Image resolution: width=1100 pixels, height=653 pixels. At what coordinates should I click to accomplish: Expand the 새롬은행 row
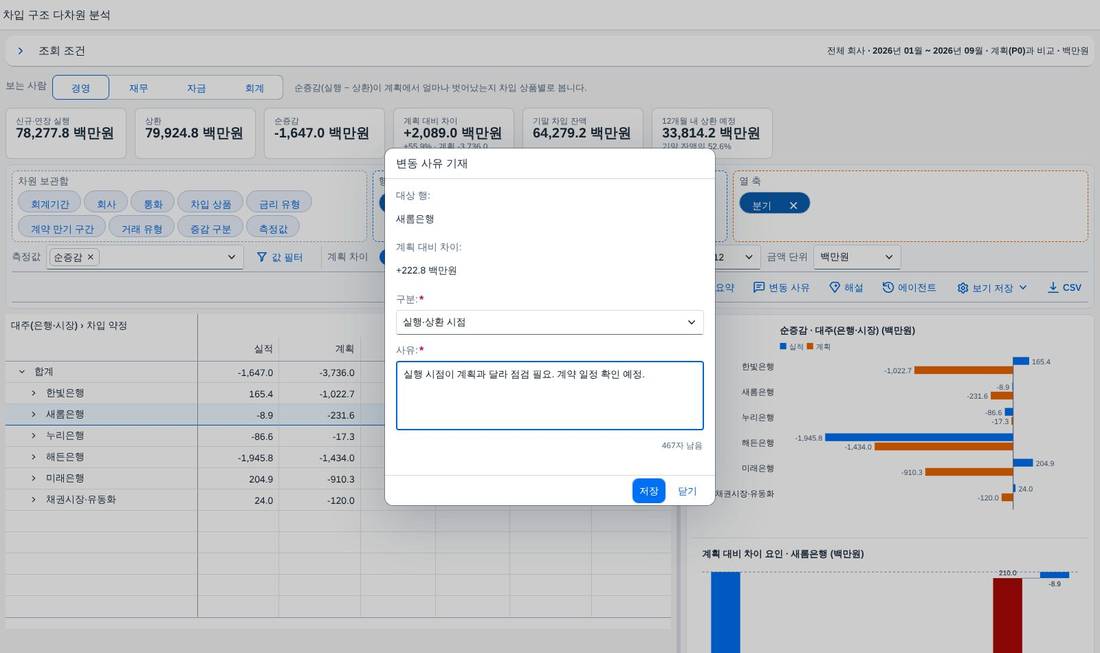(33, 415)
